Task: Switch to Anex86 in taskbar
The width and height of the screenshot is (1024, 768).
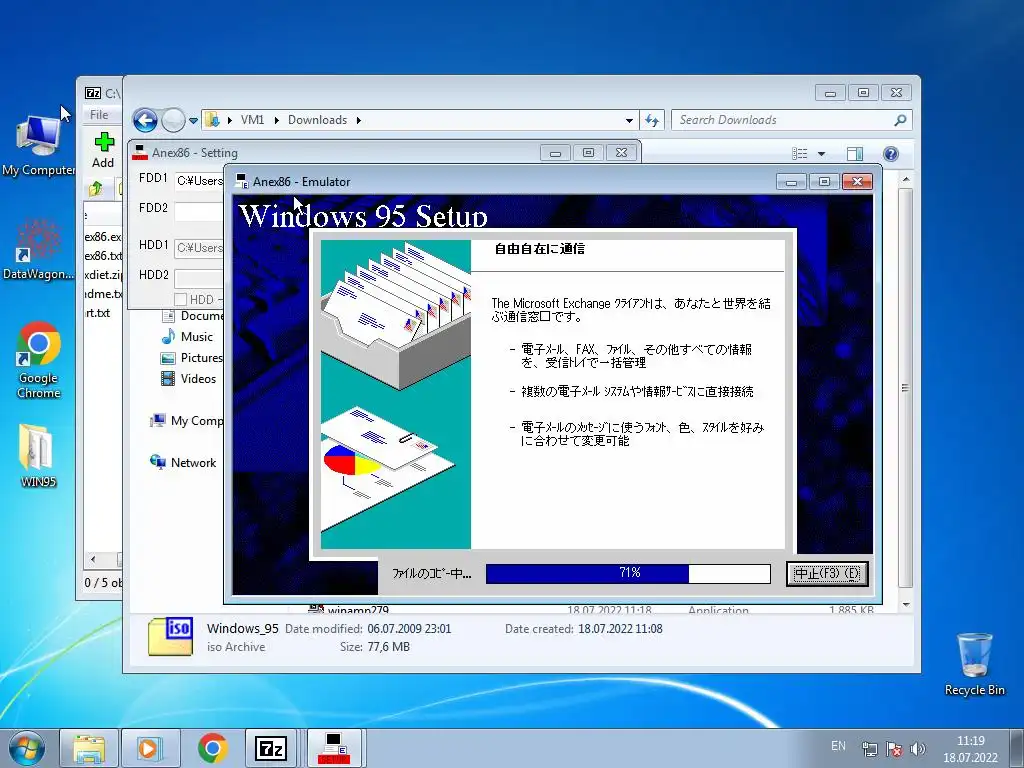Action: pyautogui.click(x=334, y=748)
